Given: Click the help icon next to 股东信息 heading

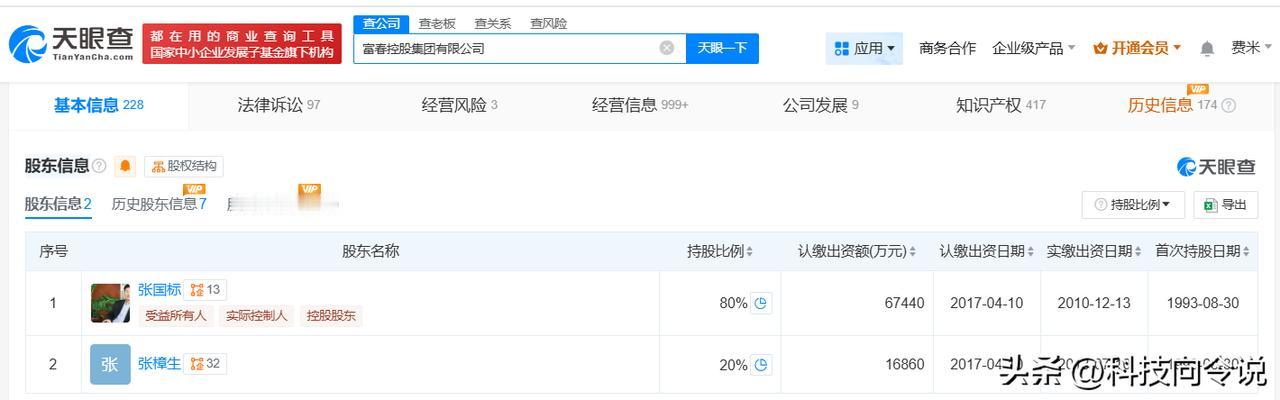Looking at the screenshot, I should click(99, 166).
